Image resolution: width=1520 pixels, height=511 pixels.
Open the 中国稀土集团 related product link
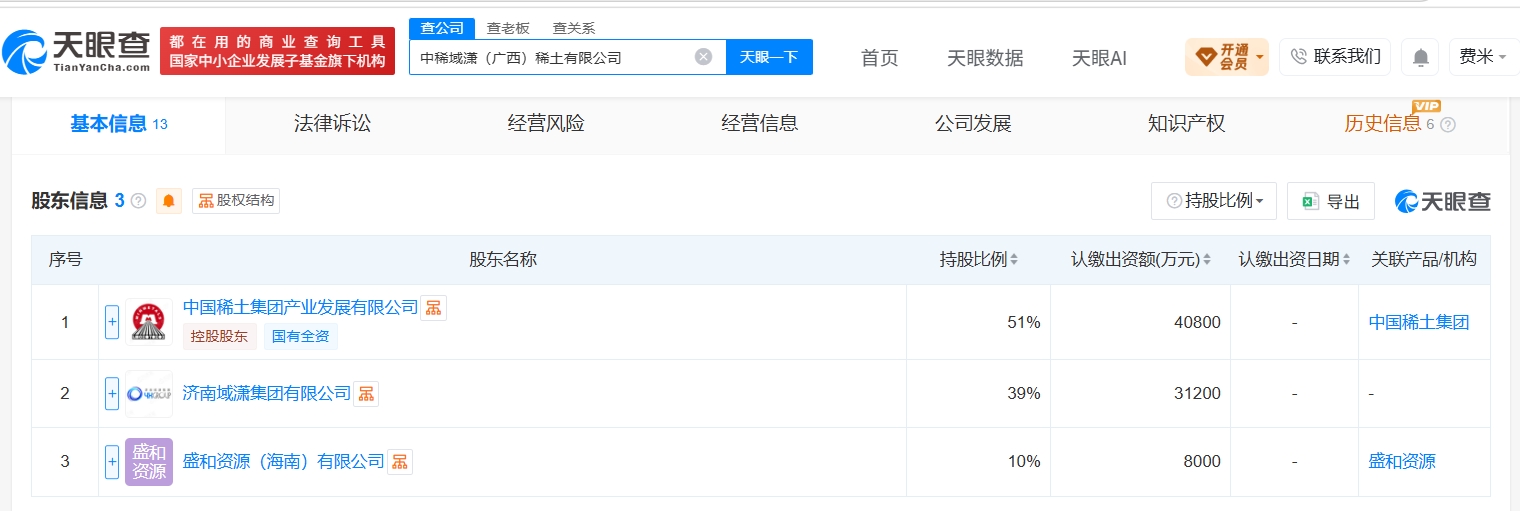coord(1418,322)
